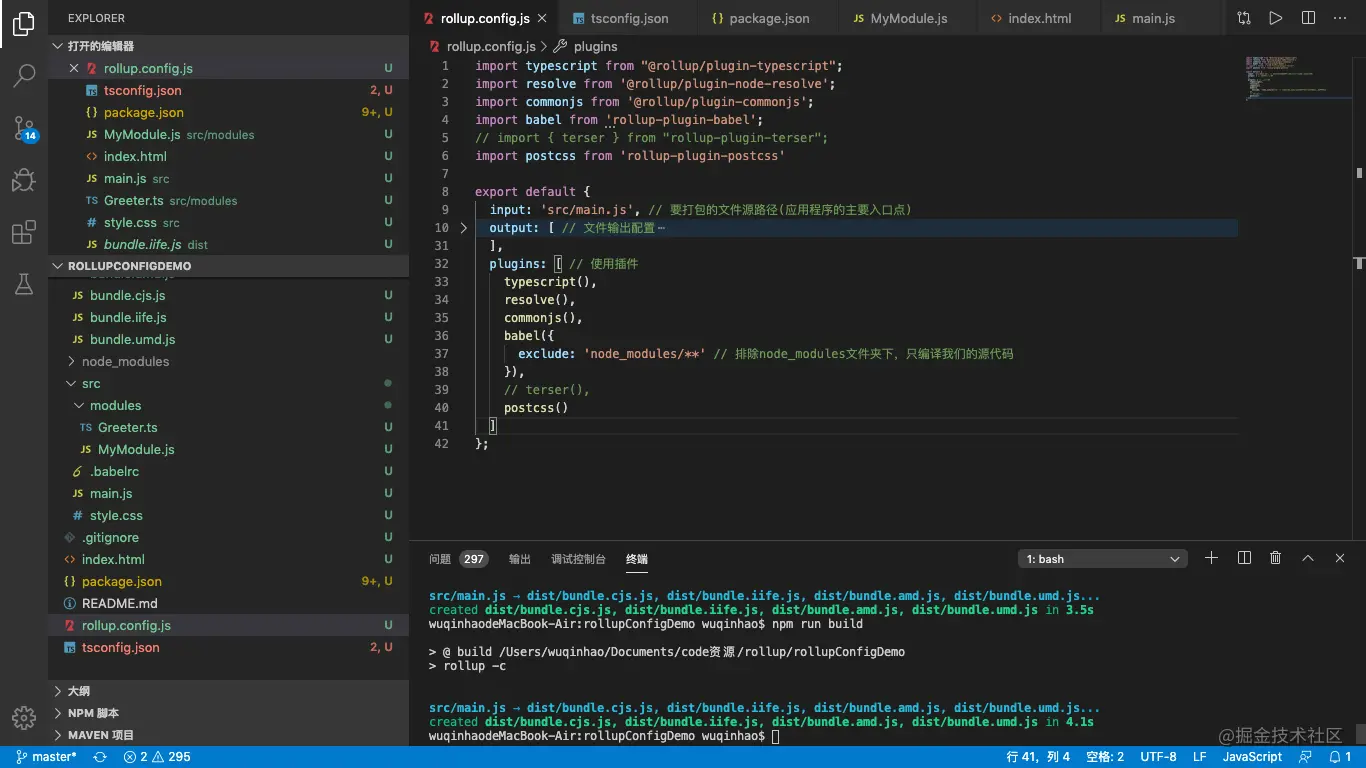The width and height of the screenshot is (1366, 768).
Task: Click the Run play icon in editor toolbar
Action: click(1275, 18)
